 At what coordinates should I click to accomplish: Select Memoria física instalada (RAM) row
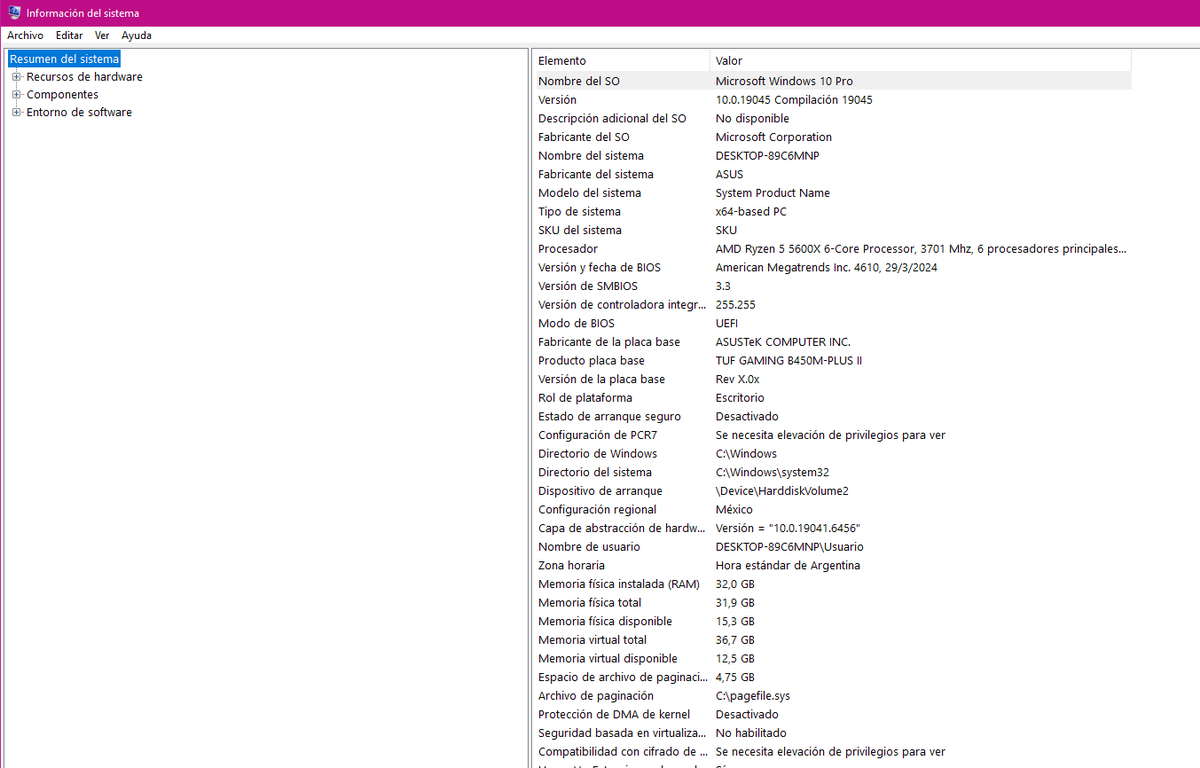(x=832, y=584)
